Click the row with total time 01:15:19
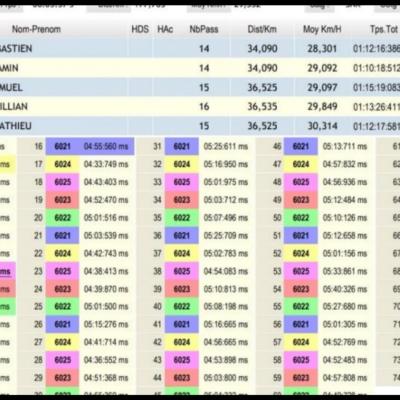 coord(200,87)
